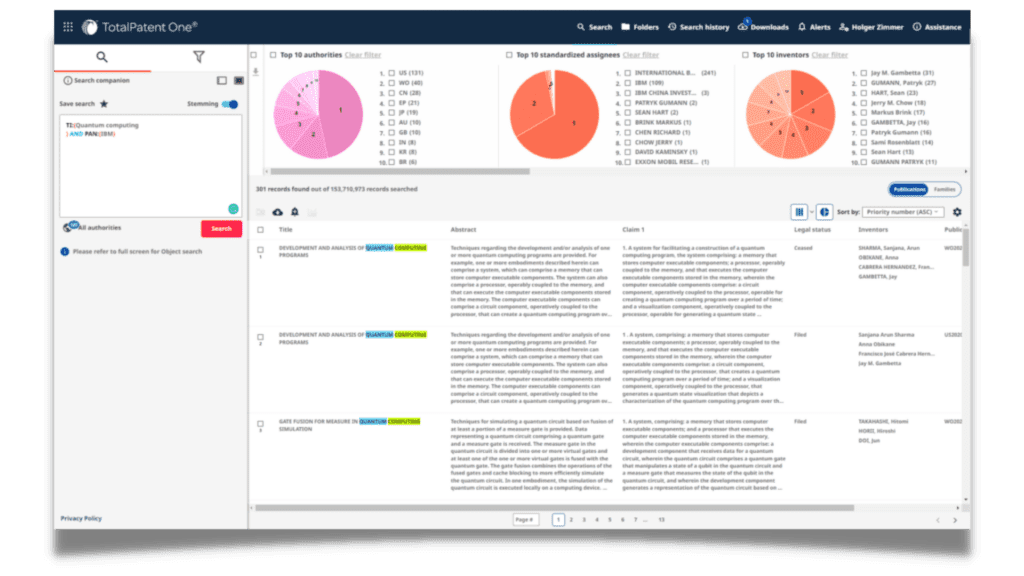Click the greyed bar chart analysis icon
The height and width of the screenshot is (576, 1024).
(x=312, y=212)
